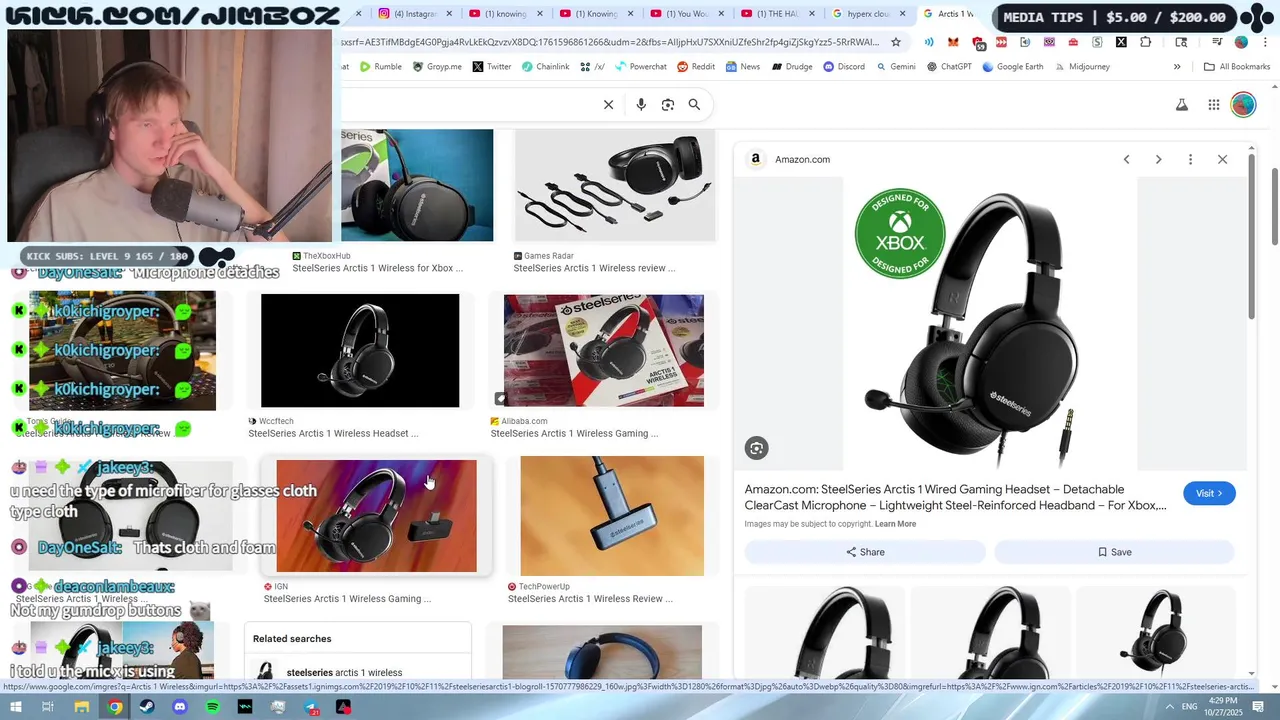
Task: Open the Gemini bookmark
Action: click(x=896, y=67)
